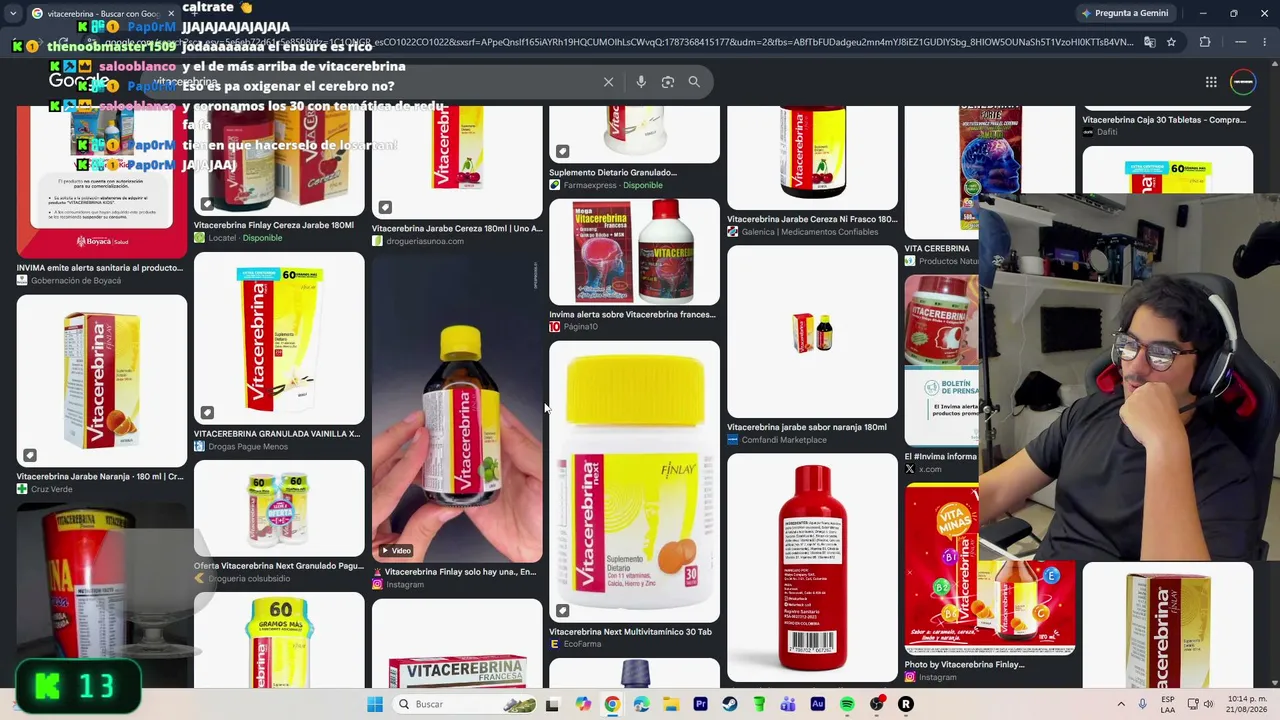Open Adobe Audition from the taskbar
The width and height of the screenshot is (1280, 720).
[x=818, y=704]
